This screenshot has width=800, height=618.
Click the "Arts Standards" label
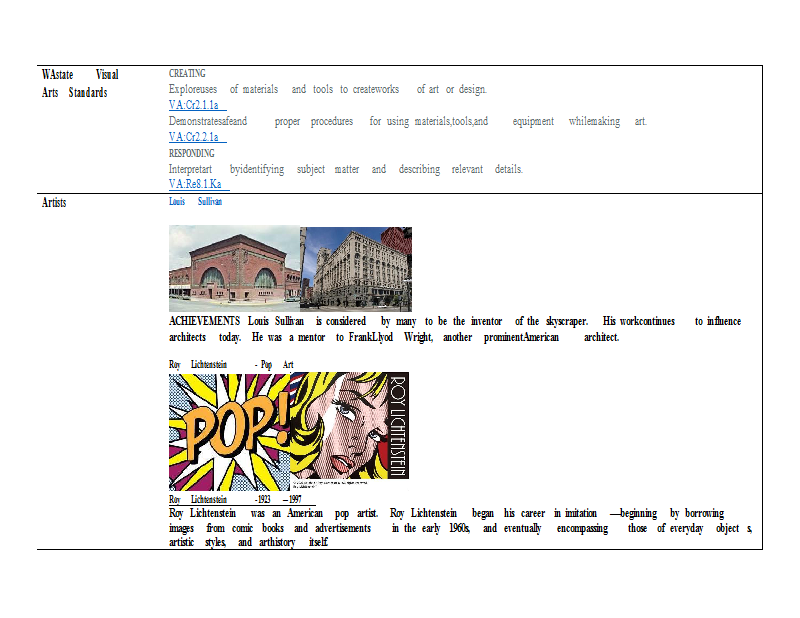click(74, 92)
